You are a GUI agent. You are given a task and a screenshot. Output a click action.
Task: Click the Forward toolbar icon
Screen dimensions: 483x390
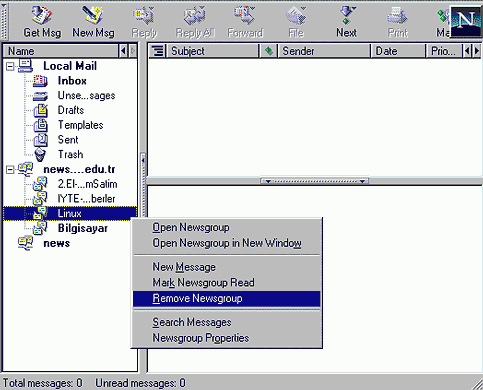pyautogui.click(x=245, y=15)
